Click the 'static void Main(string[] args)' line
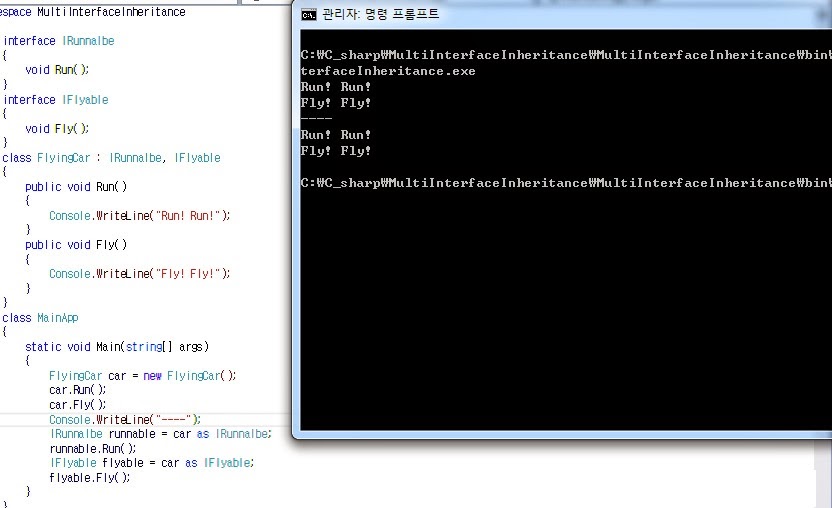The image size is (832, 508). click(117, 347)
